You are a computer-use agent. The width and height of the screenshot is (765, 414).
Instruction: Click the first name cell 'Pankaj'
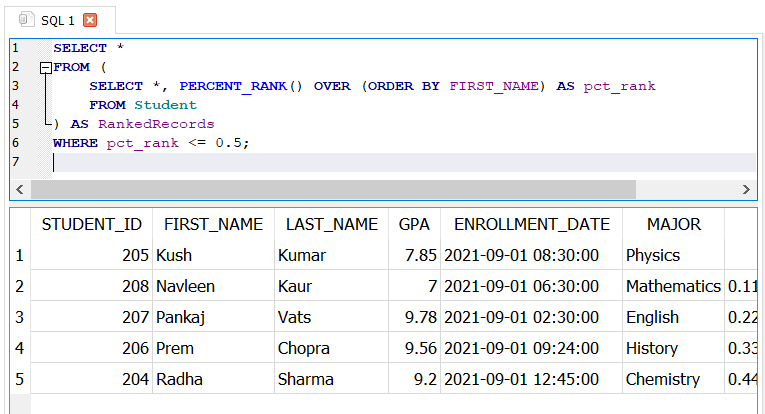pyautogui.click(x=213, y=317)
